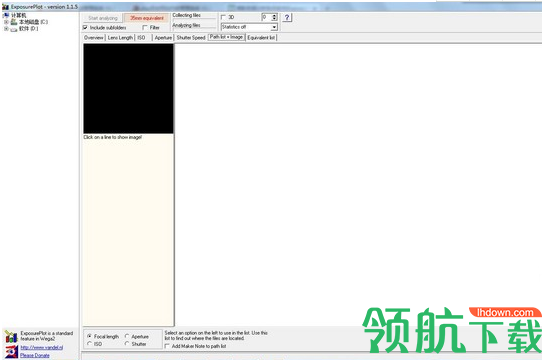Click the Wega2 eye logo icon
Screen dimensions: 542x360
[x=11, y=352]
